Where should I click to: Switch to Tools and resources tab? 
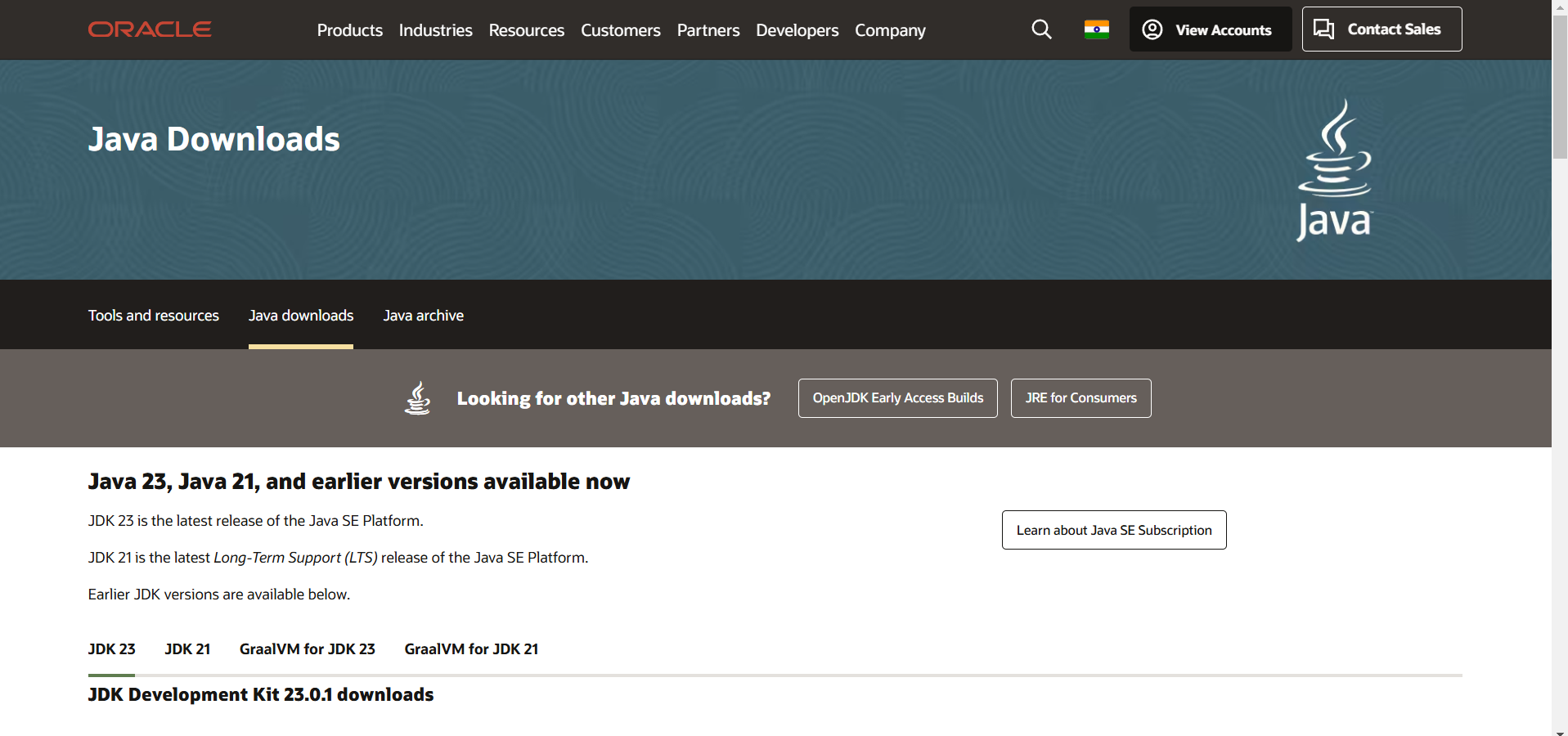tap(154, 316)
